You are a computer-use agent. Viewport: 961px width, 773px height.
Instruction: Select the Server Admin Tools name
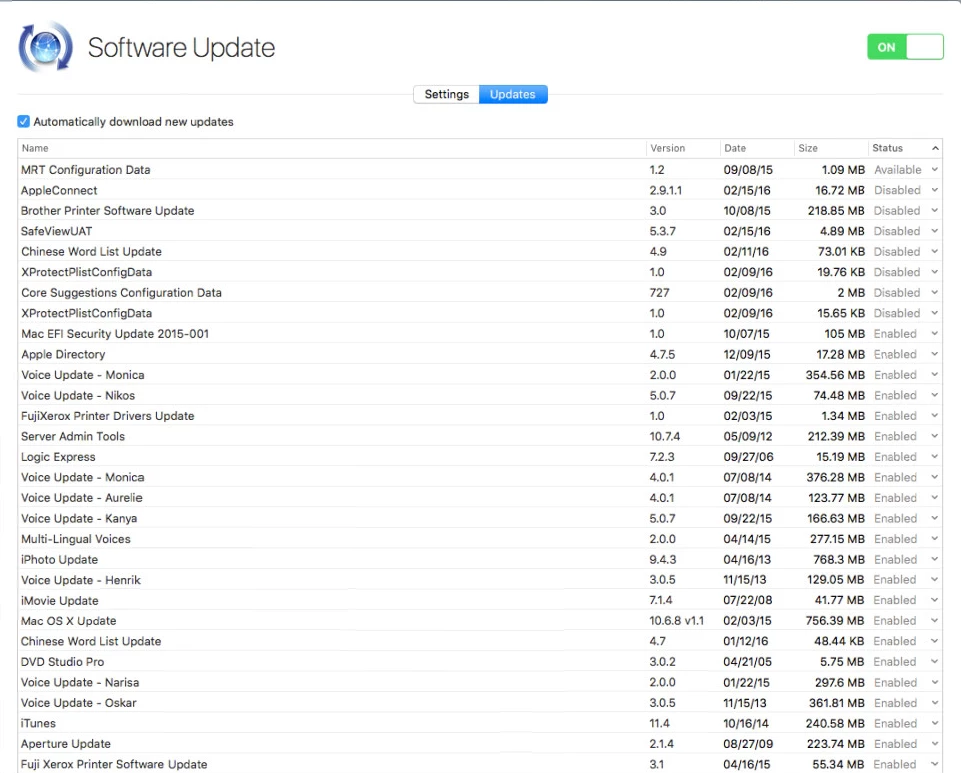point(73,436)
